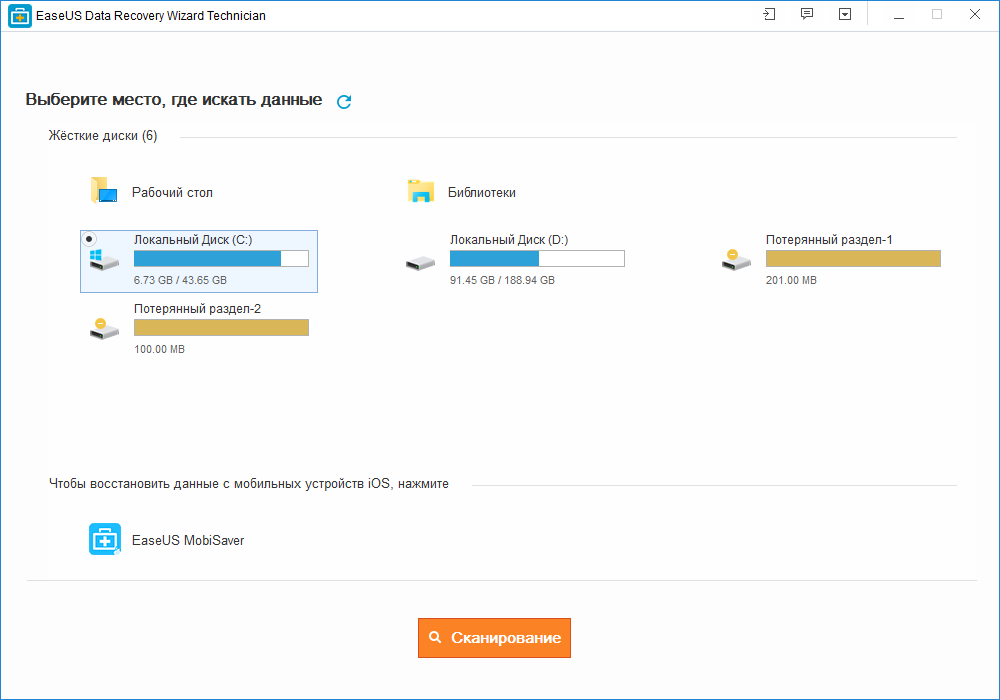Image resolution: width=1000 pixels, height=700 pixels.
Task: Click the Потерянный раздел-2 label
Action: point(197,309)
